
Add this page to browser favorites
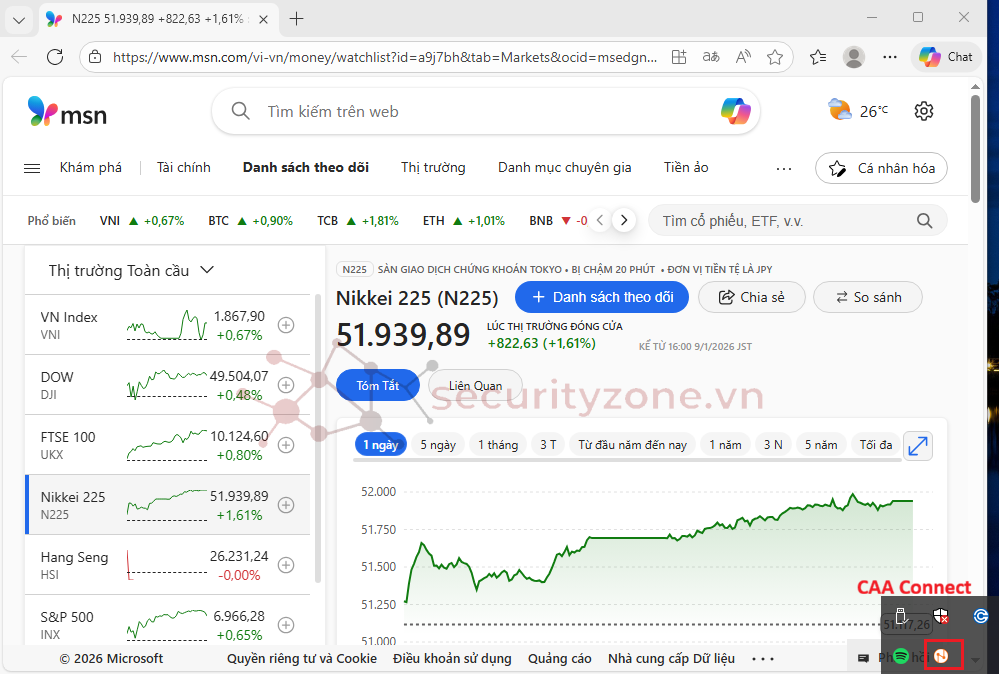coord(774,57)
